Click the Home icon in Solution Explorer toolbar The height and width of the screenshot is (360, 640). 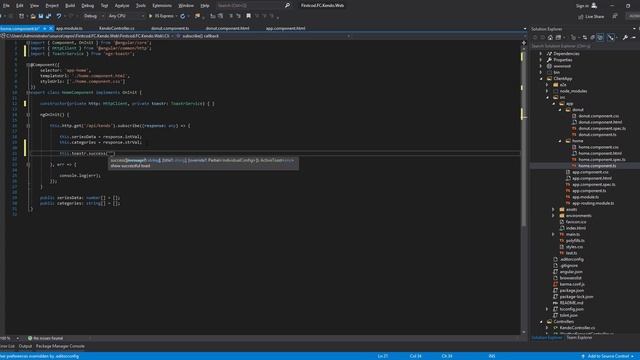click(550, 38)
